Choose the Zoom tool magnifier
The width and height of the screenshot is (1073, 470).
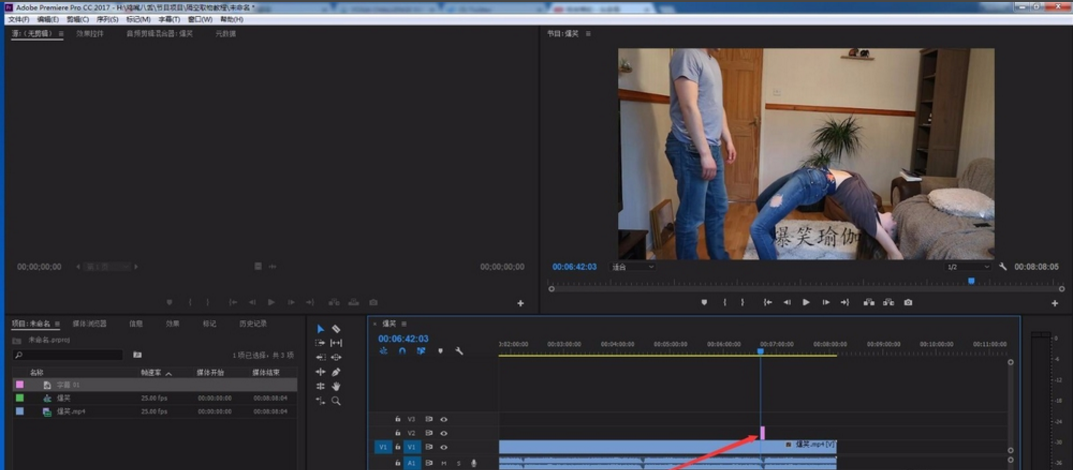coord(336,401)
